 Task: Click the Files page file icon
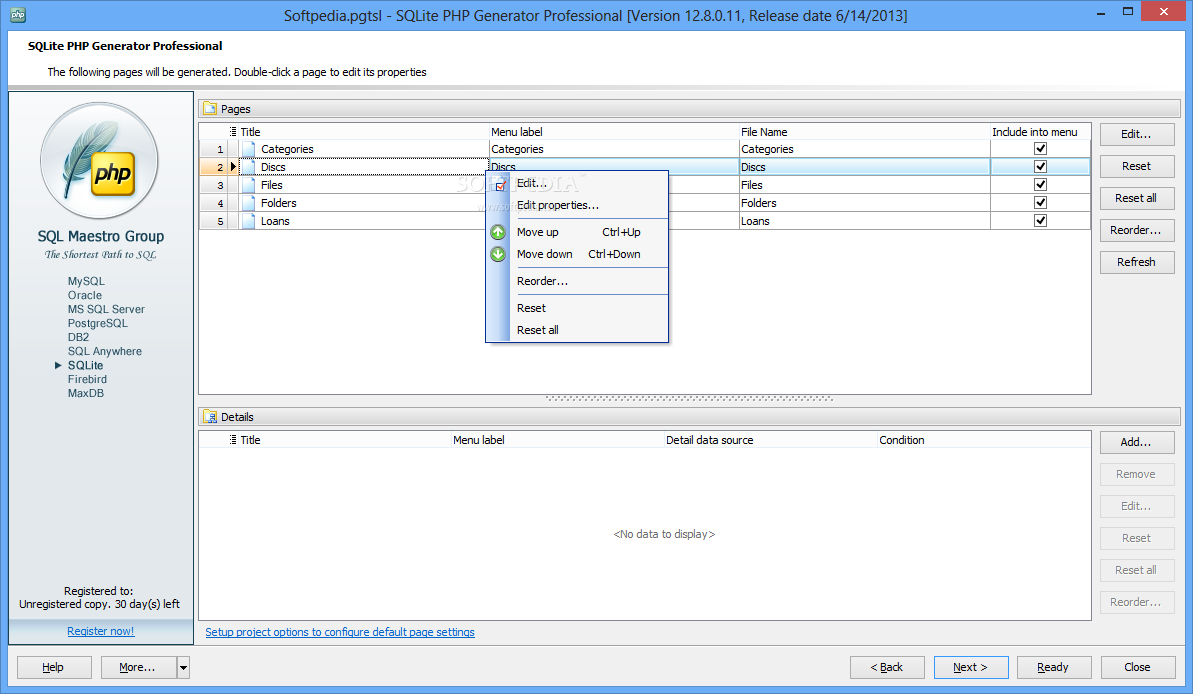249,185
